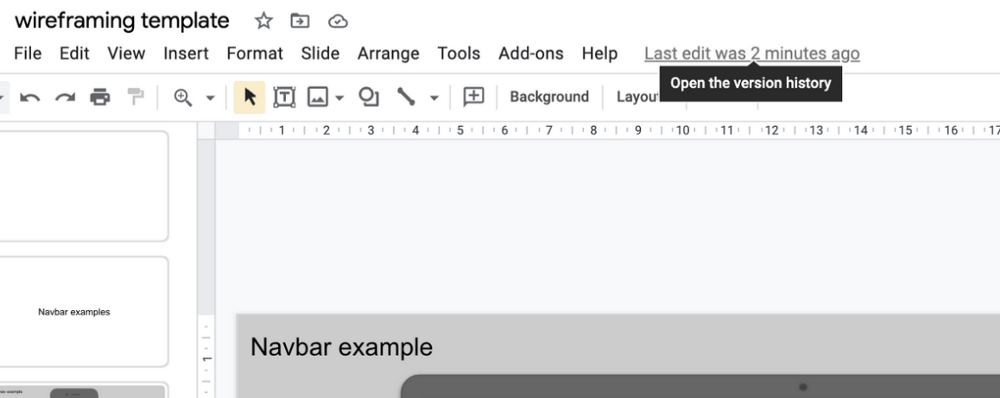Open the Help menu
The image size is (1000, 398).
[599, 54]
